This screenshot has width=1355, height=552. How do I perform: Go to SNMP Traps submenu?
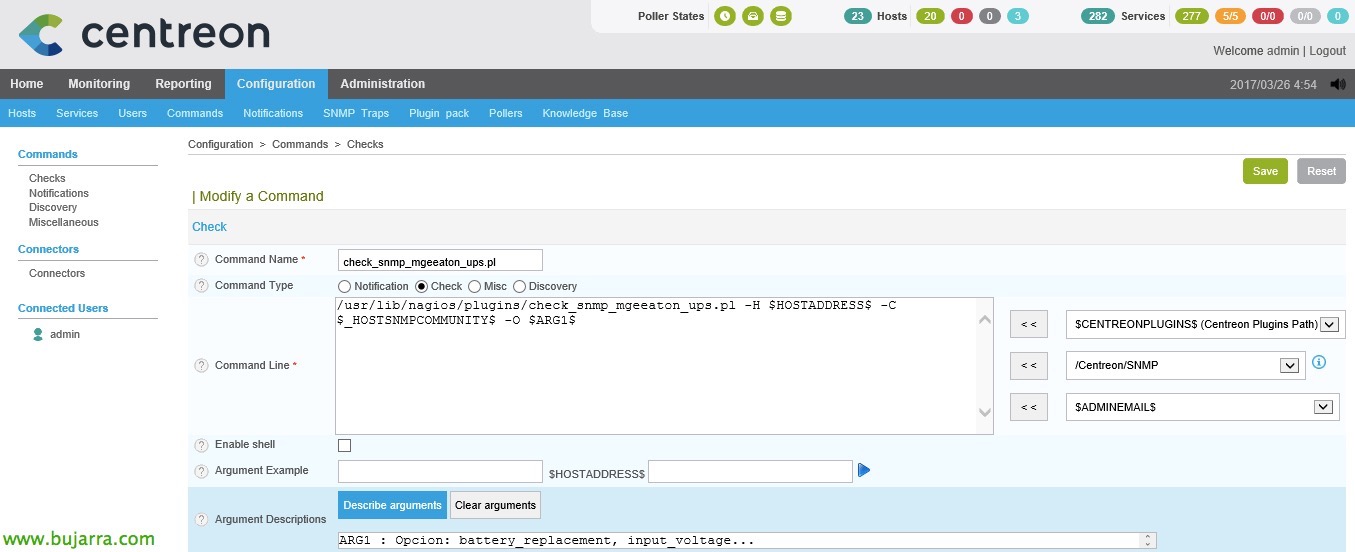355,113
